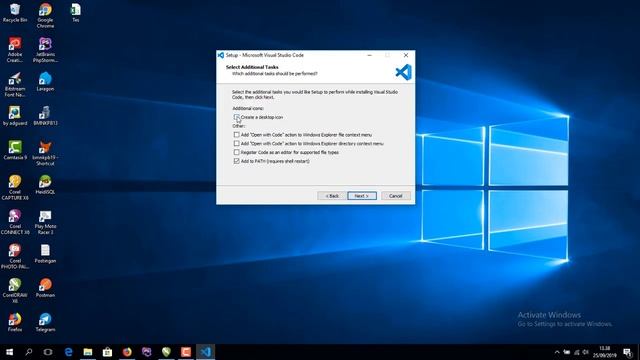This screenshot has width=640, height=360.
Task: Open the PhpStorm taskbar icon
Action: [x=147, y=352]
